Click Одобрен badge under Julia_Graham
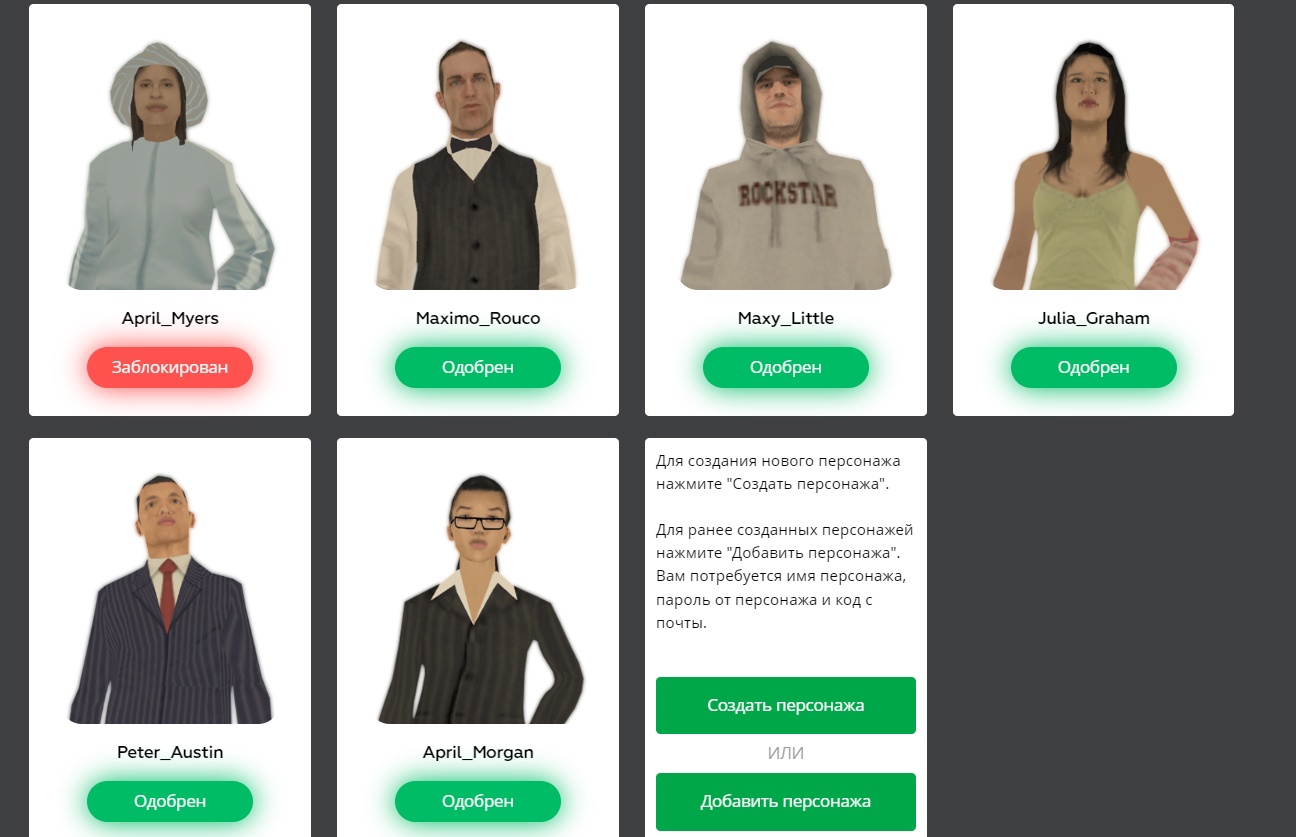 coord(1094,367)
